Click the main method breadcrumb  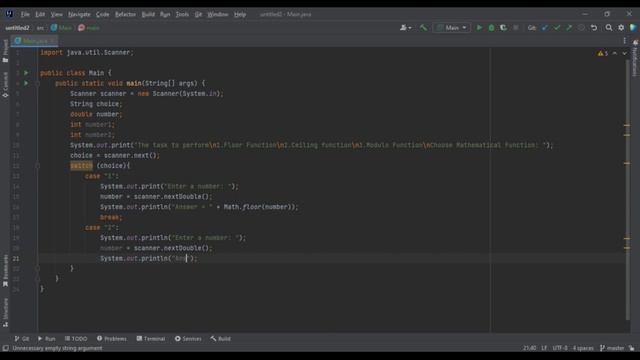point(89,28)
